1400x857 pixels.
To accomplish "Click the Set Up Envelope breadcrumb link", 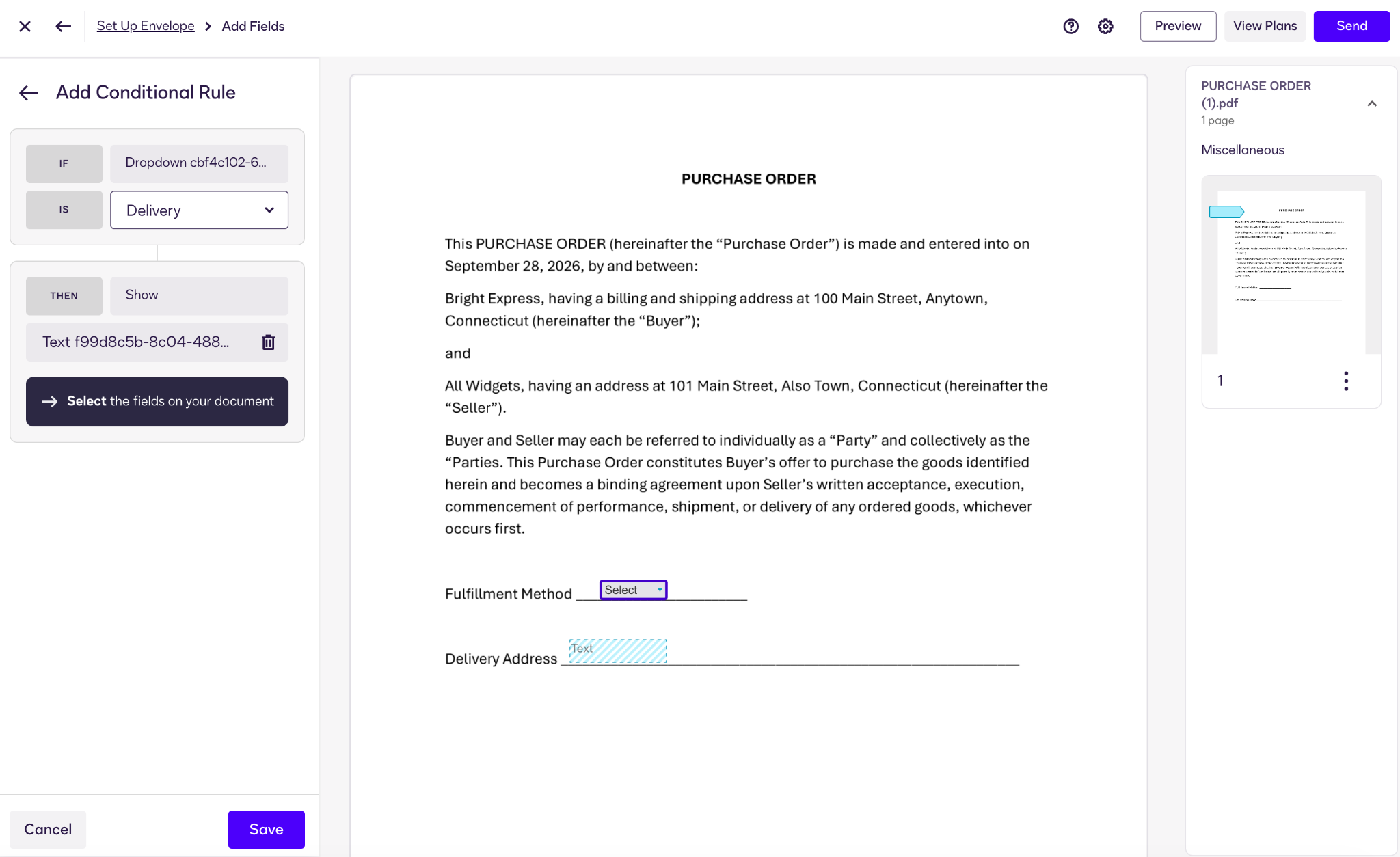I will (x=146, y=26).
